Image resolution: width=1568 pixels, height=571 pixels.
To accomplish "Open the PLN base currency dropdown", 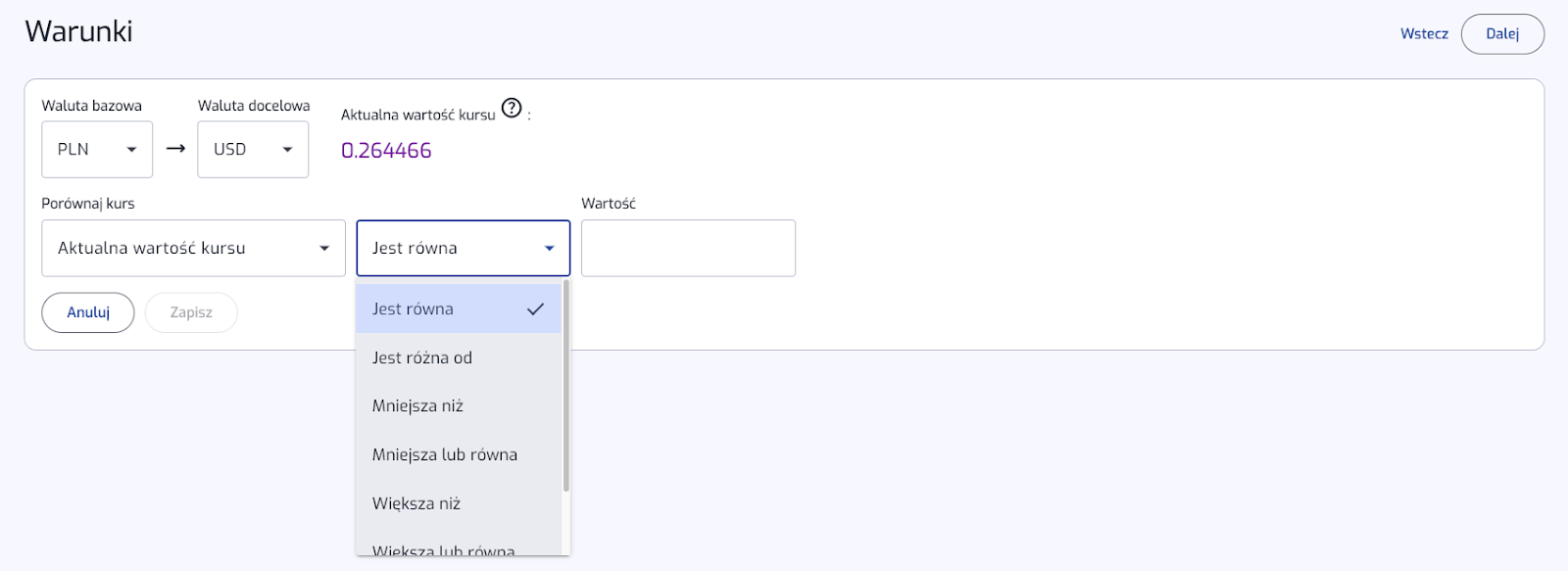I will (97, 149).
